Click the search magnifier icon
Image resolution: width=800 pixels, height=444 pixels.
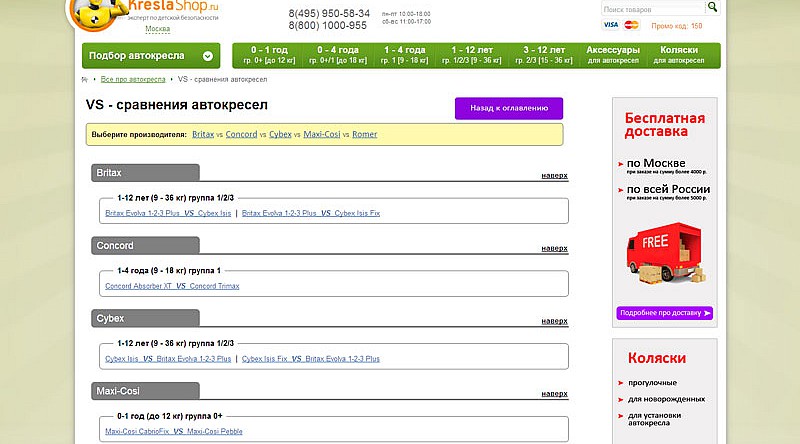tap(712, 7)
